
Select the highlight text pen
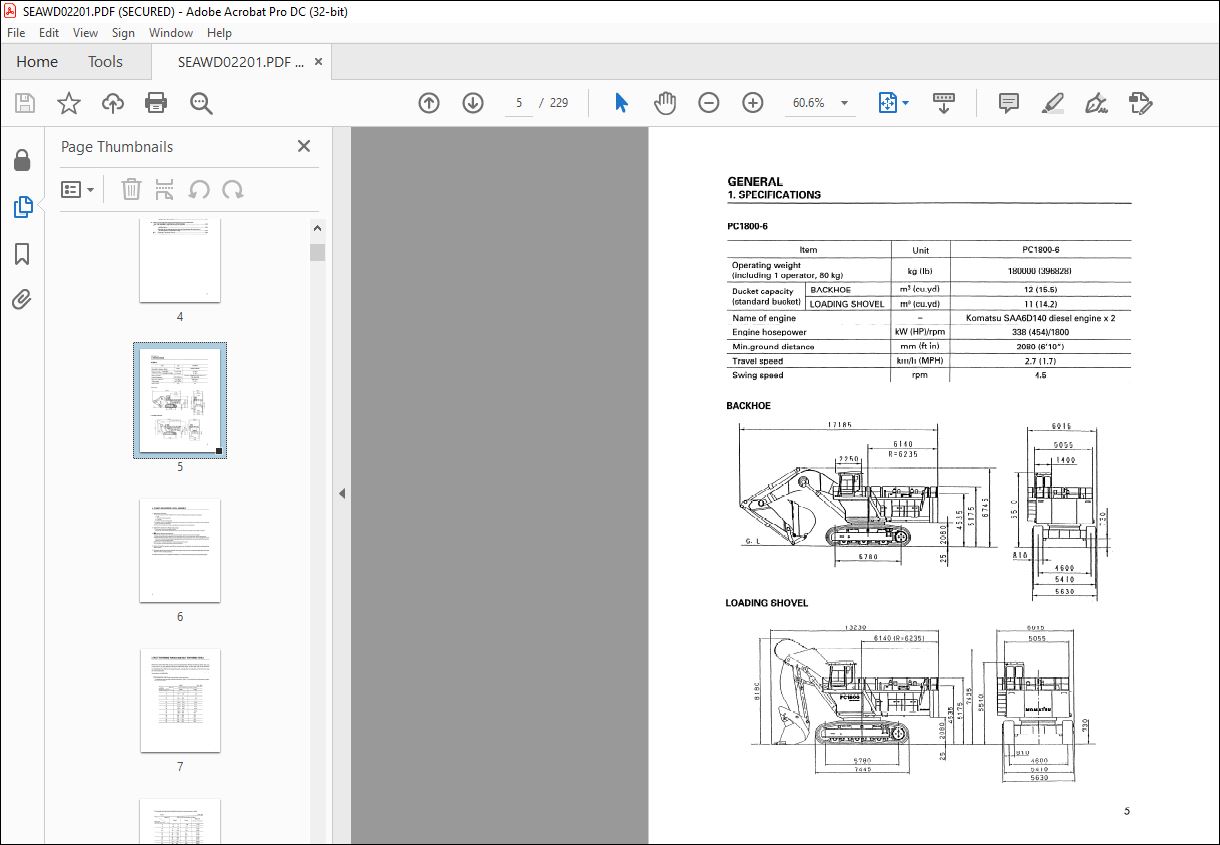click(x=1052, y=103)
